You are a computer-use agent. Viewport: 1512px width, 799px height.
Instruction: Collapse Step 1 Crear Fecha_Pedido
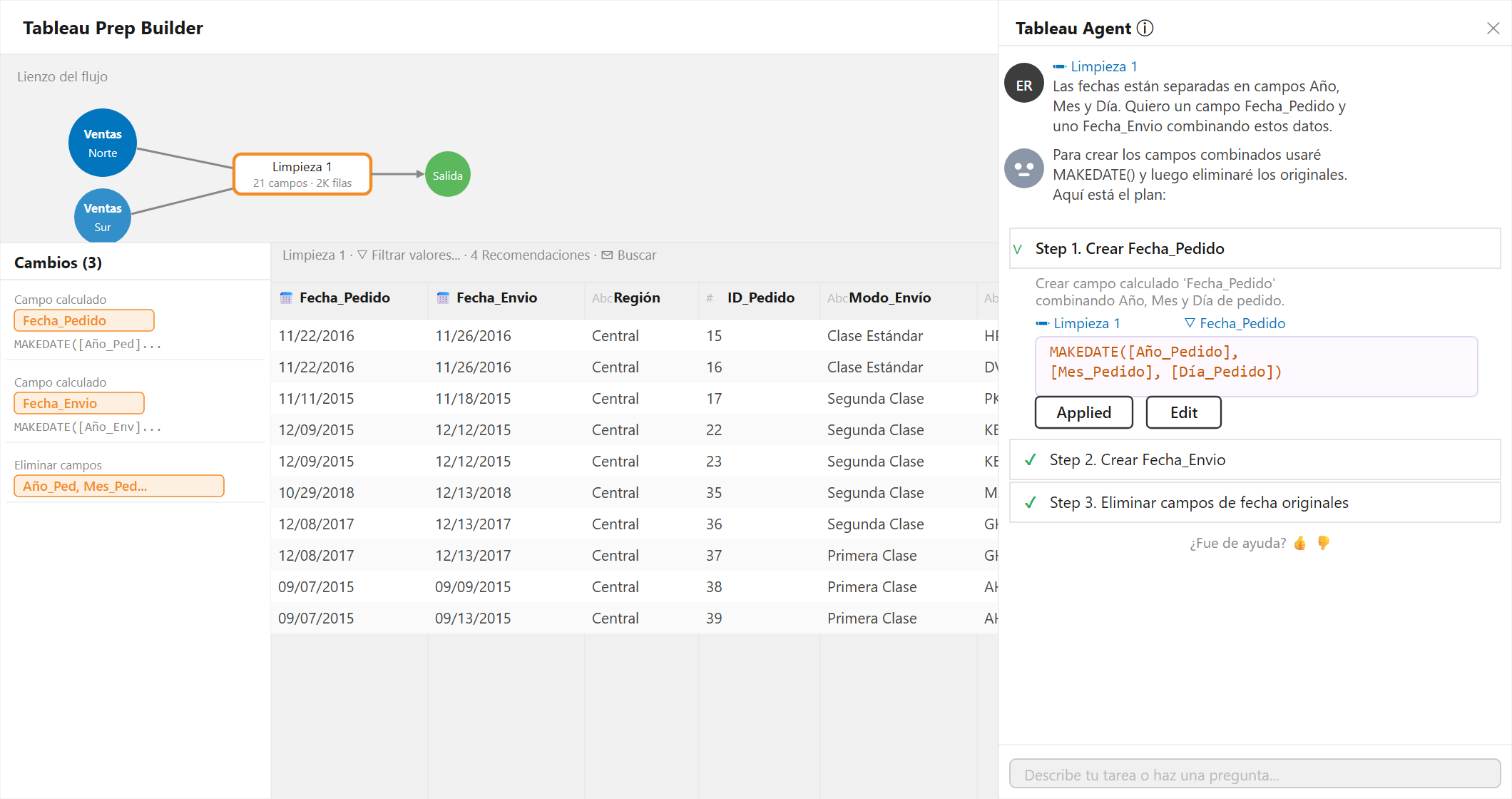pyautogui.click(x=1255, y=248)
